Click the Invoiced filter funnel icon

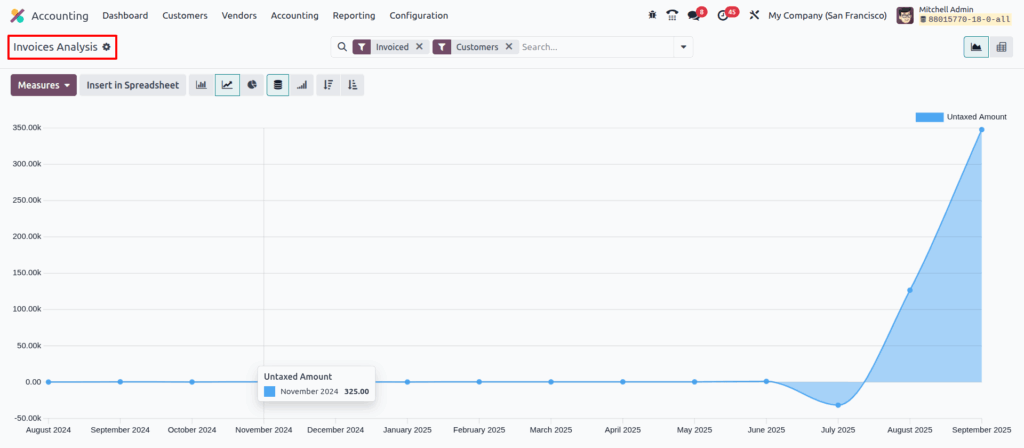point(362,47)
